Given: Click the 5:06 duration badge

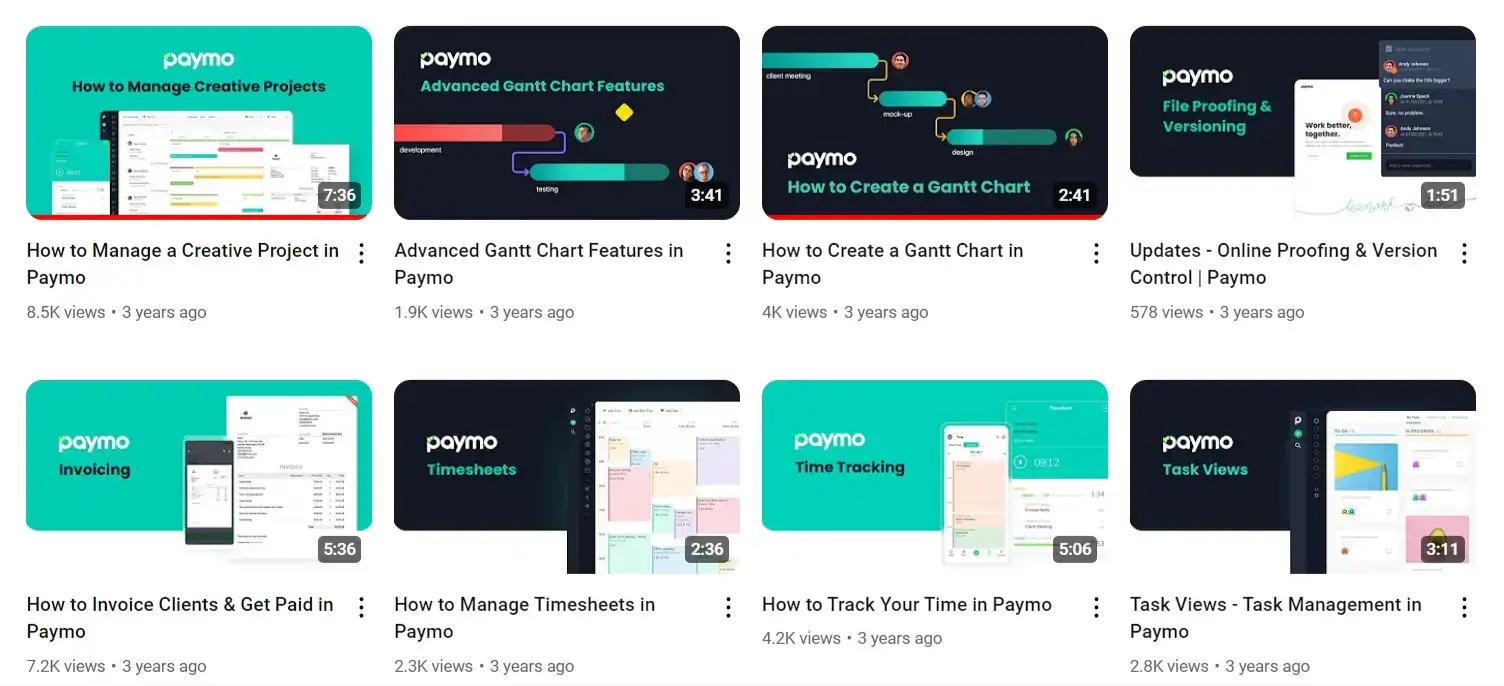Looking at the screenshot, I should (x=1075, y=549).
